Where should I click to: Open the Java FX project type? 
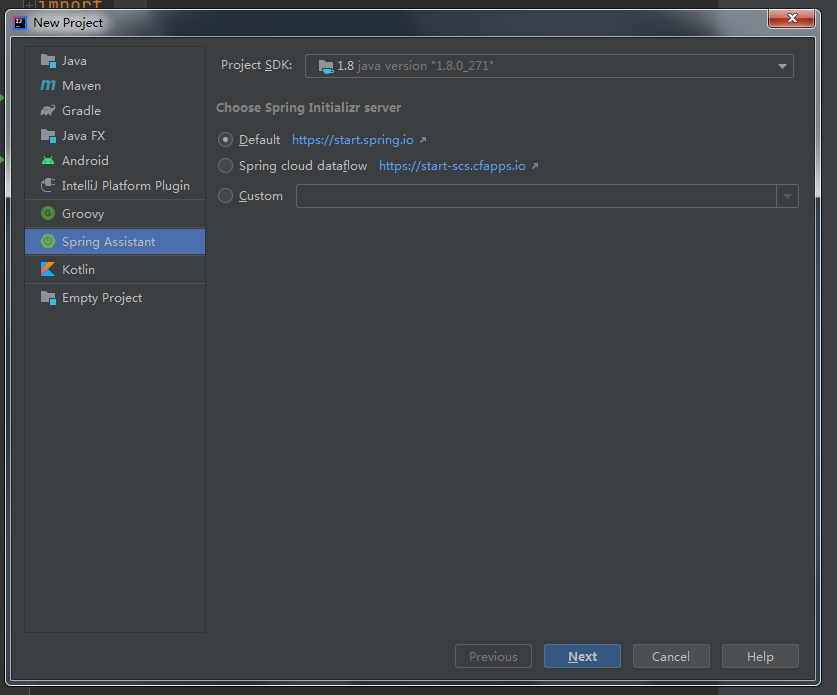(47, 135)
